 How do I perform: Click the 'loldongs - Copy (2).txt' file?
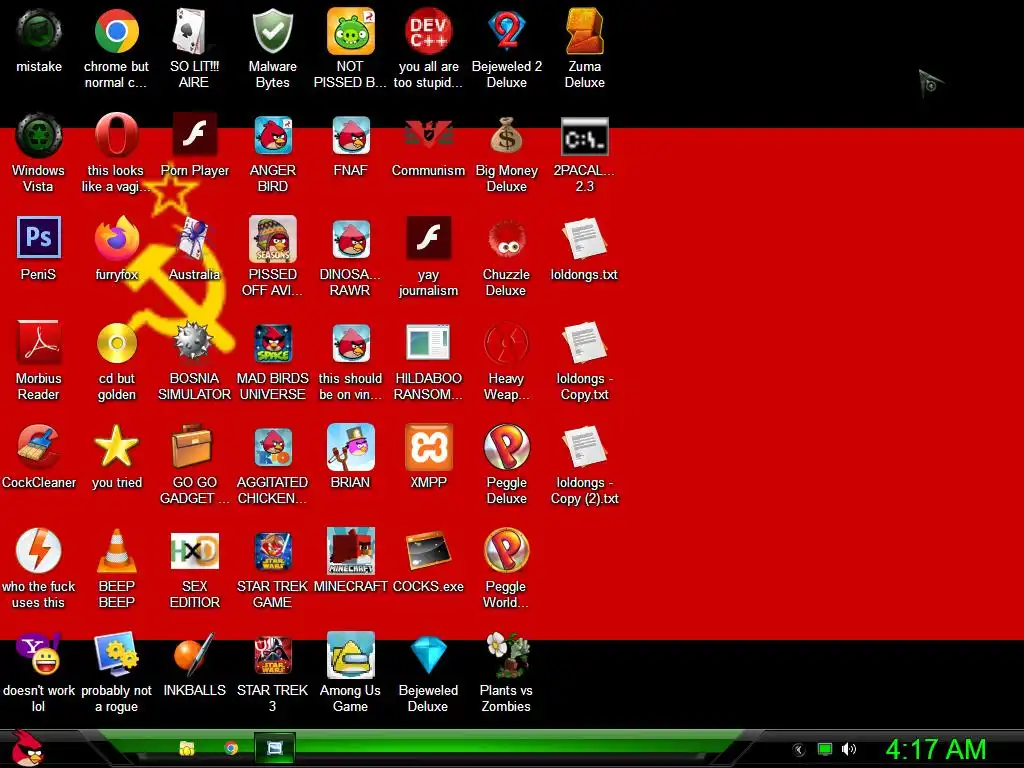click(x=584, y=447)
